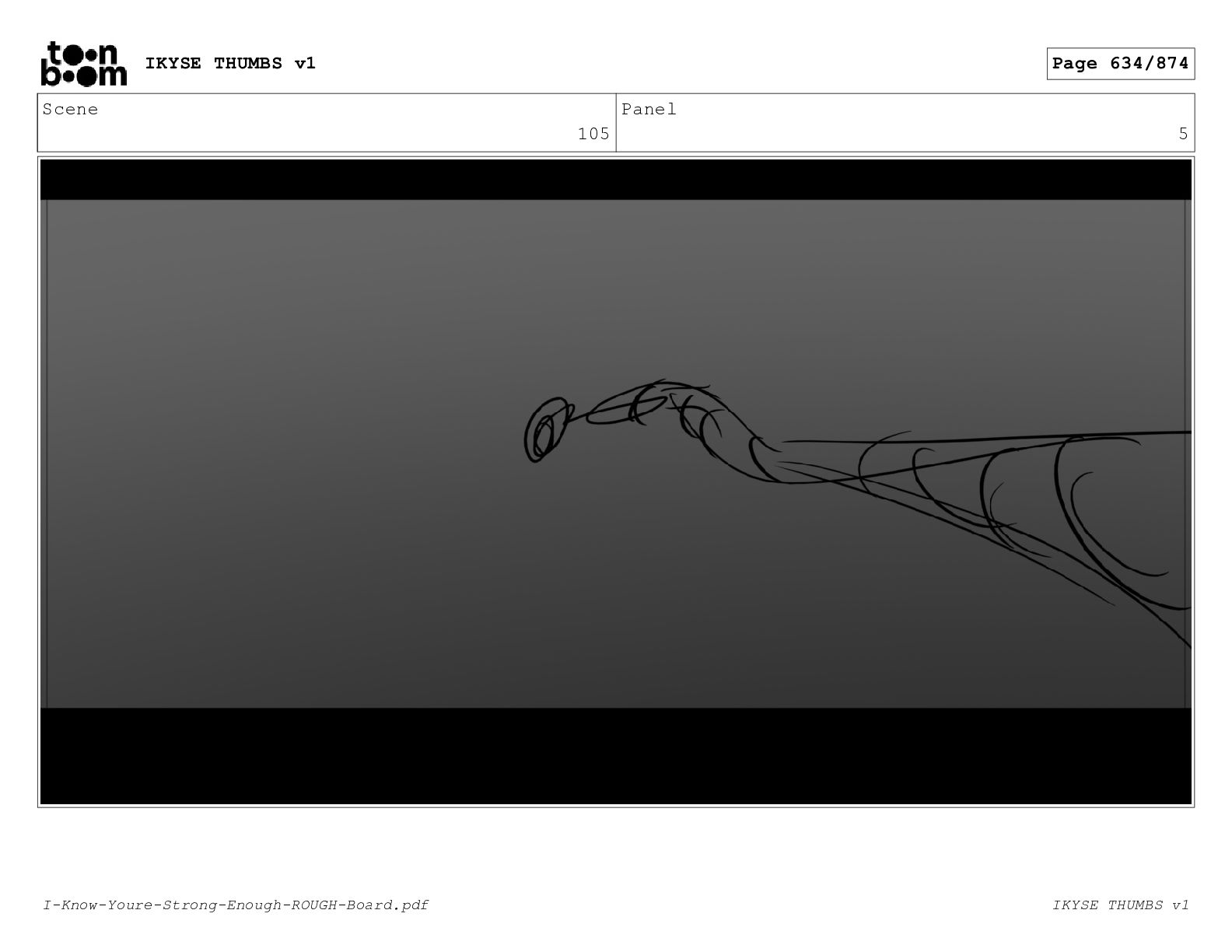
Task: Click the 'Scene' label
Action: click(x=70, y=110)
